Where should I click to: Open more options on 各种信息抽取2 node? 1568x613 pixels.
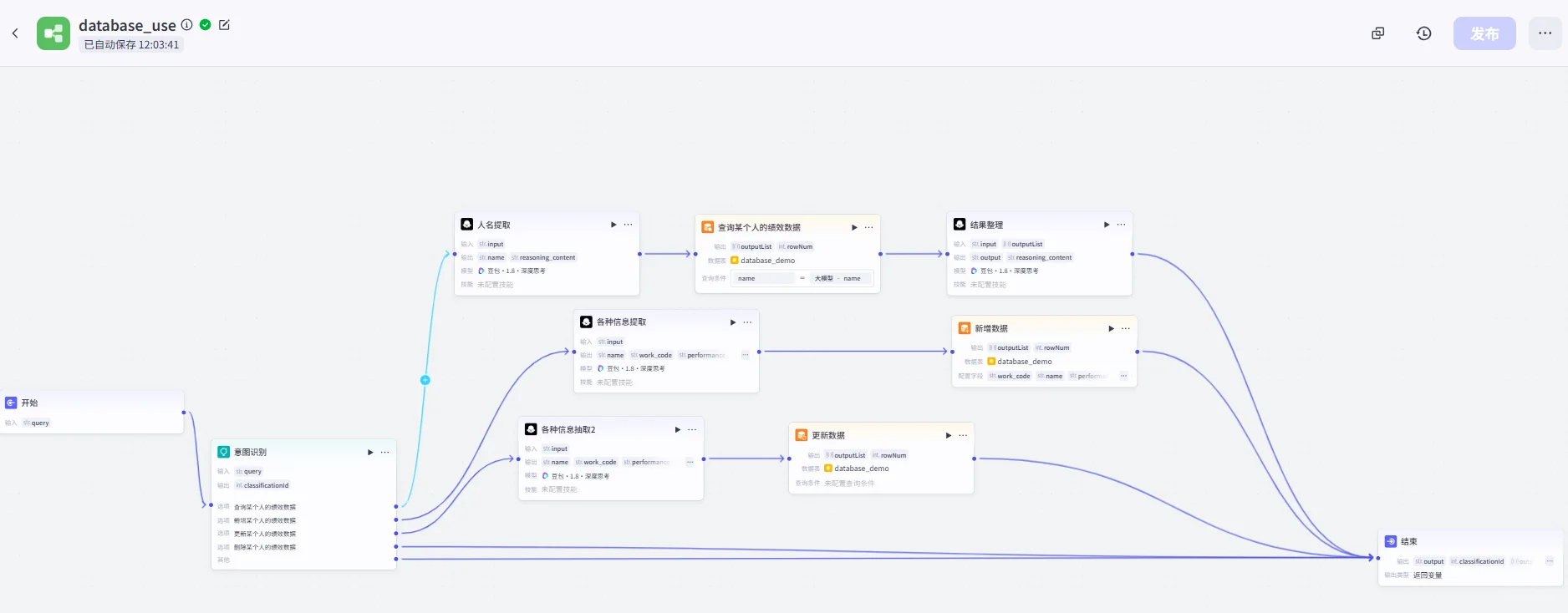[692, 429]
